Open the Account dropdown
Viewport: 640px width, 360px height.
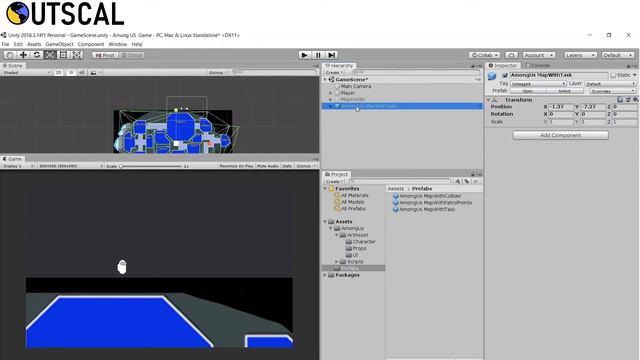tap(539, 55)
